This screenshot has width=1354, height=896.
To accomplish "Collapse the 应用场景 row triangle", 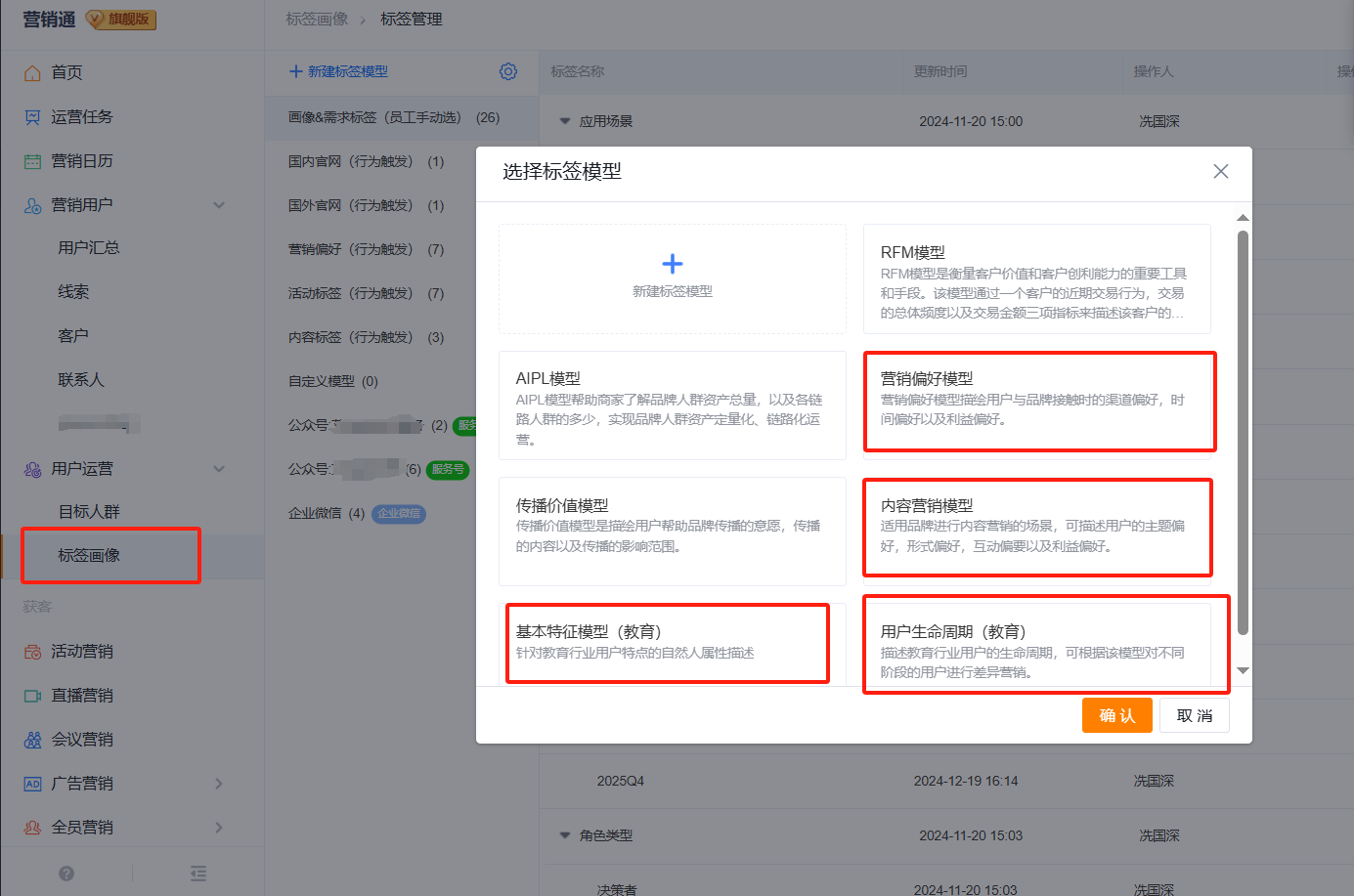I will (x=565, y=121).
